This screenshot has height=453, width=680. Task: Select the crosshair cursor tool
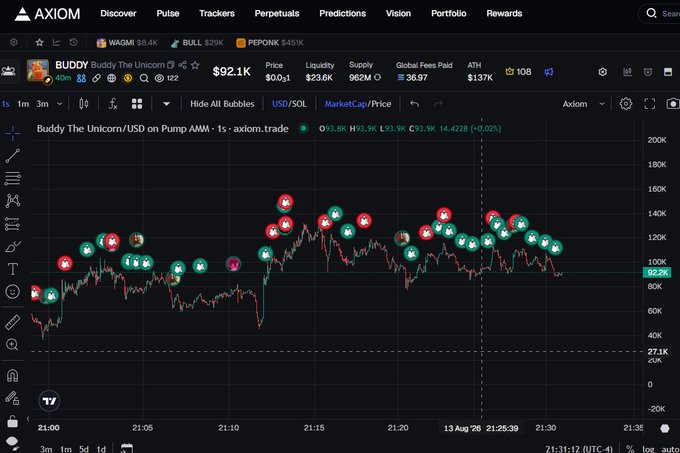coord(13,133)
